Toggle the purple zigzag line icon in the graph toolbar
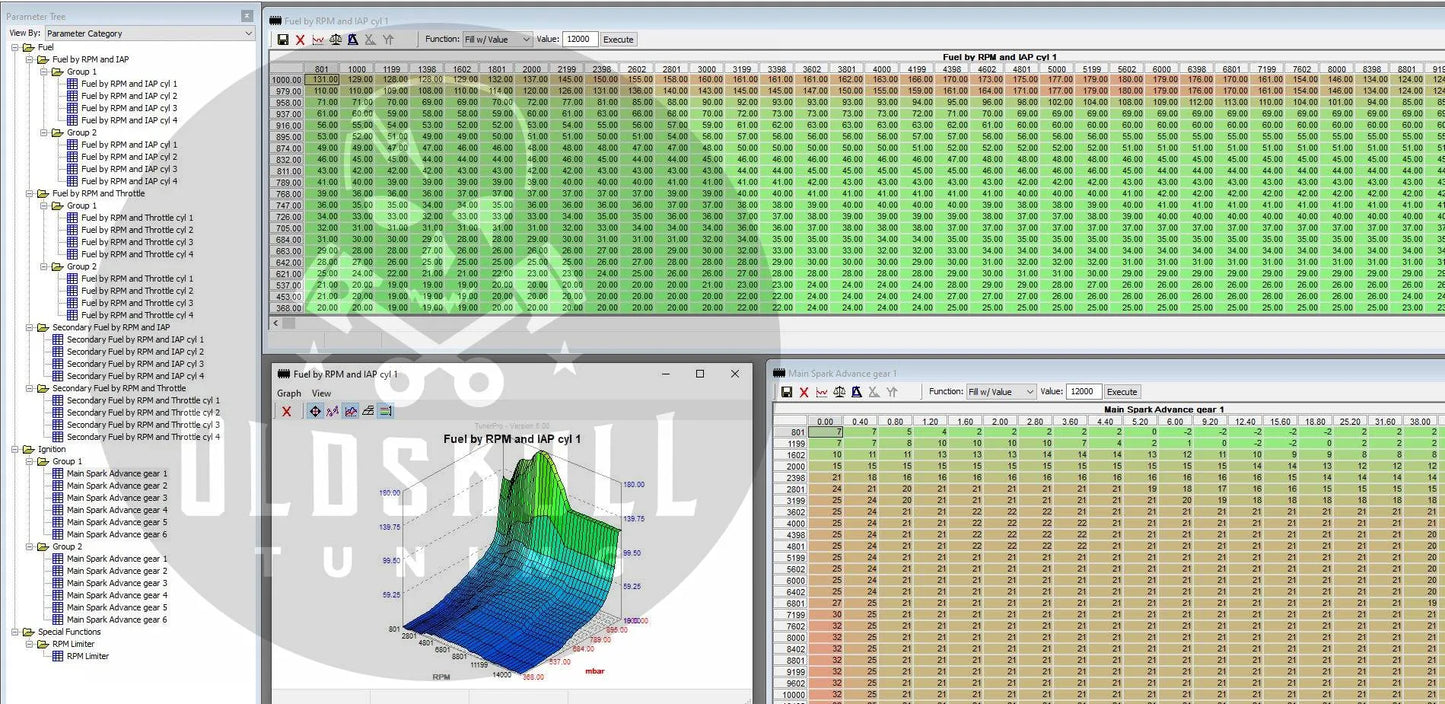This screenshot has width=1445, height=704. (x=332, y=411)
